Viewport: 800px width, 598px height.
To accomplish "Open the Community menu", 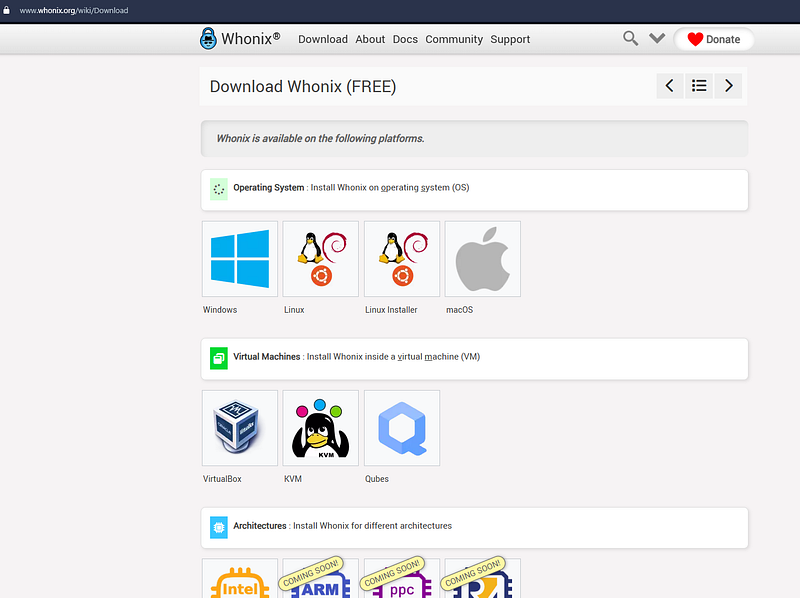I will (x=454, y=39).
